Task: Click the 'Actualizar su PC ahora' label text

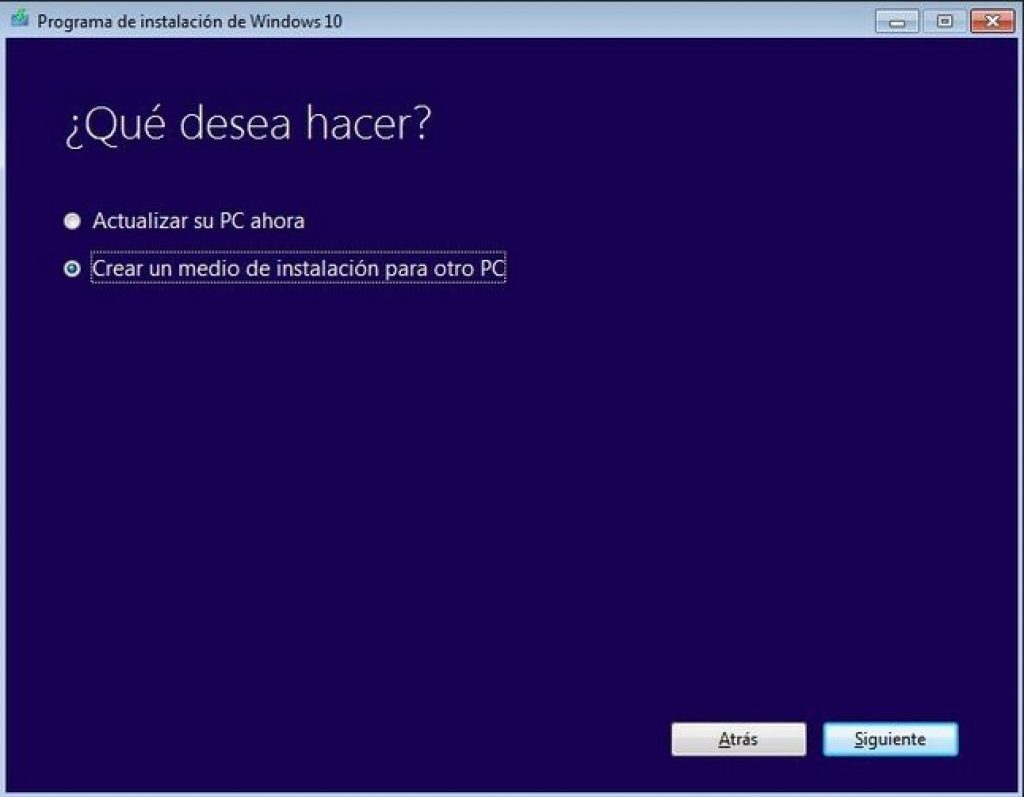Action: click(199, 221)
